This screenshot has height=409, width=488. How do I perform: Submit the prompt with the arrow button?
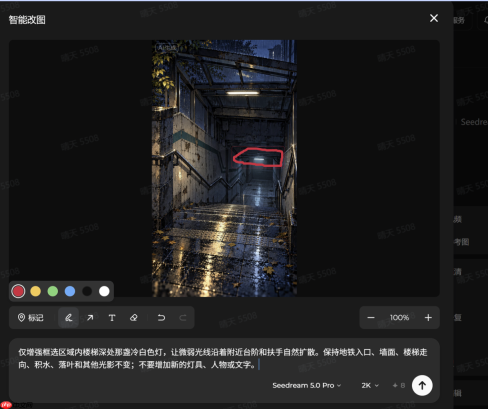click(x=422, y=385)
